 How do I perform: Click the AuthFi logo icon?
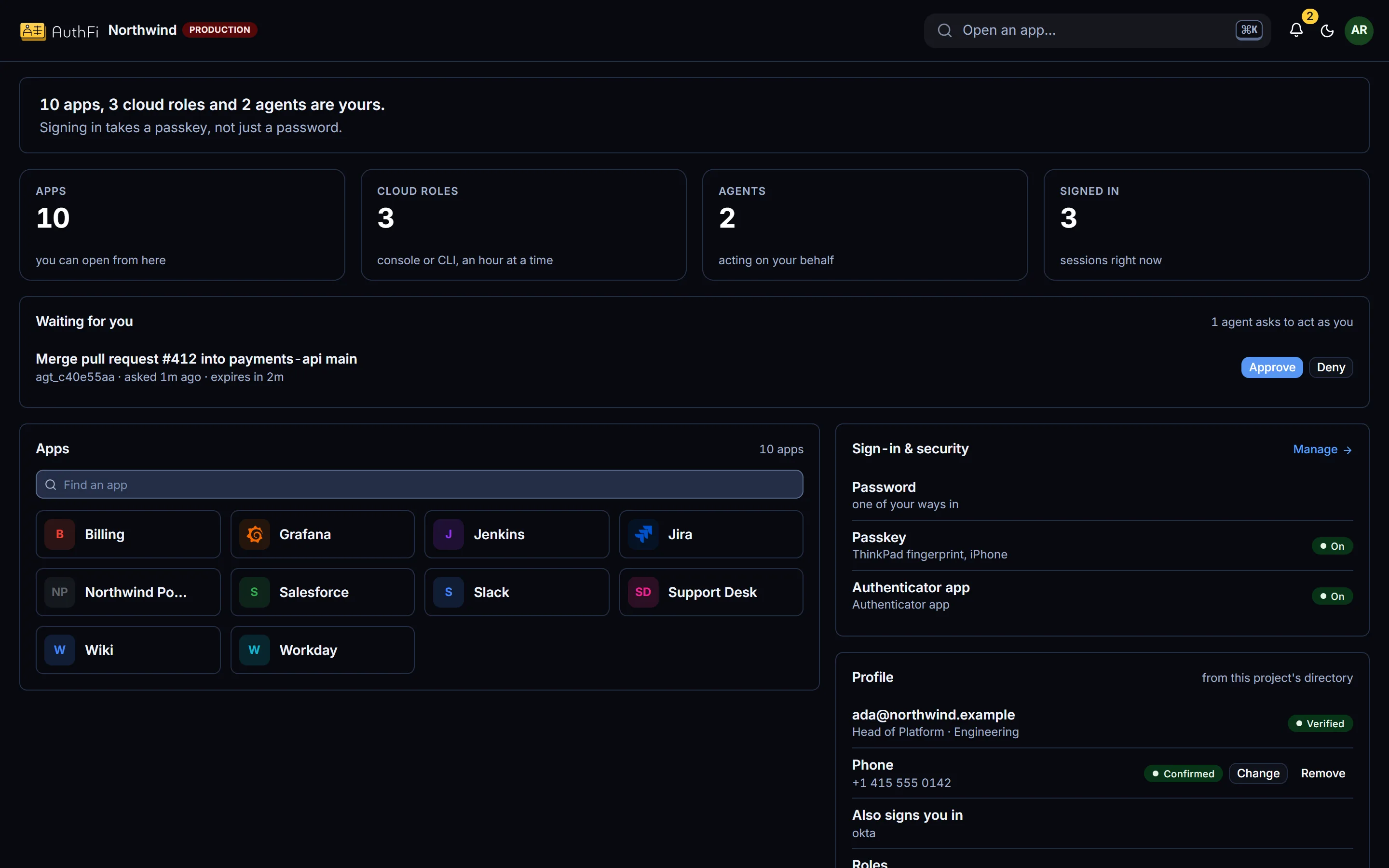click(33, 30)
